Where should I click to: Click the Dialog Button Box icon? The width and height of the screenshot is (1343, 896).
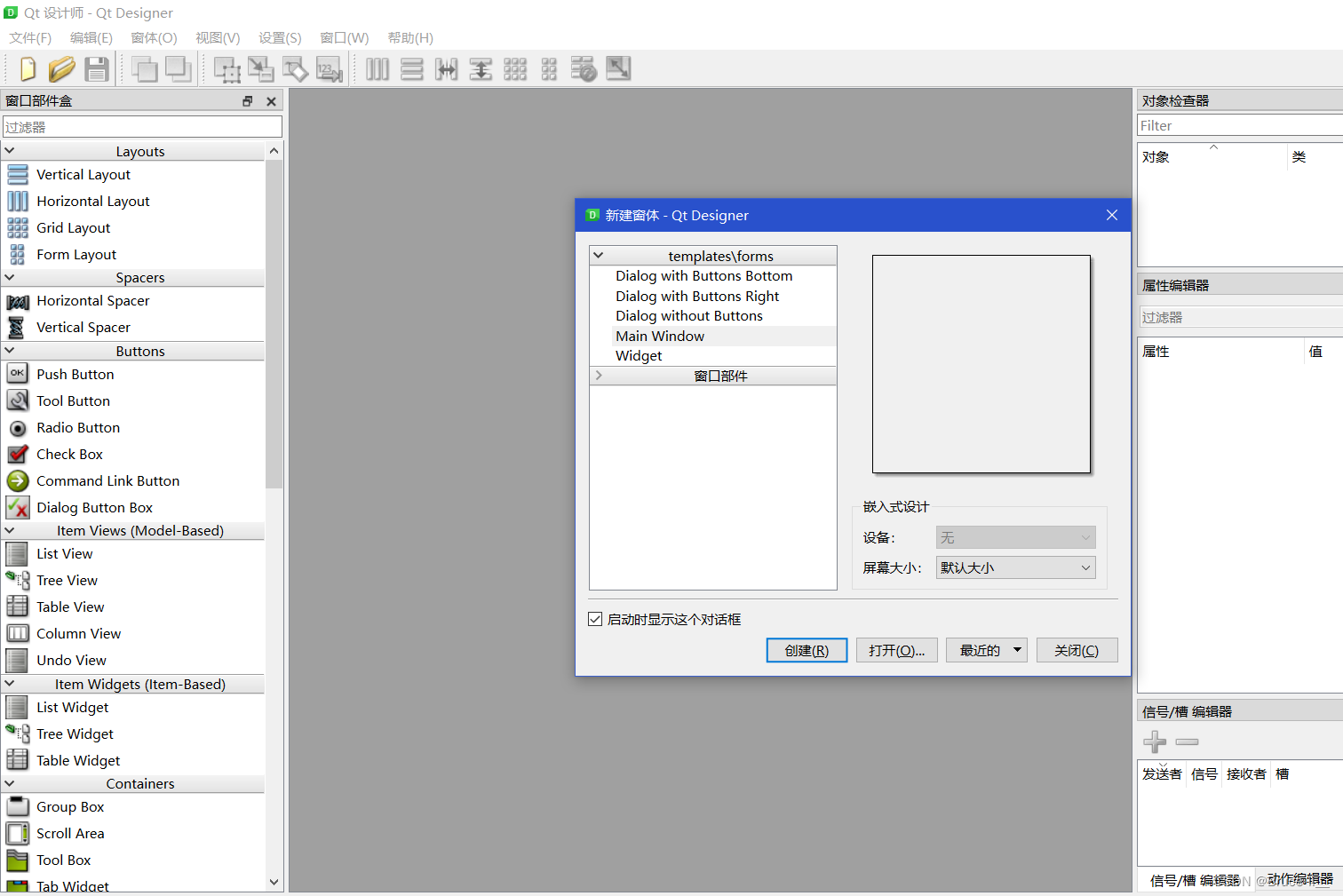coord(18,507)
